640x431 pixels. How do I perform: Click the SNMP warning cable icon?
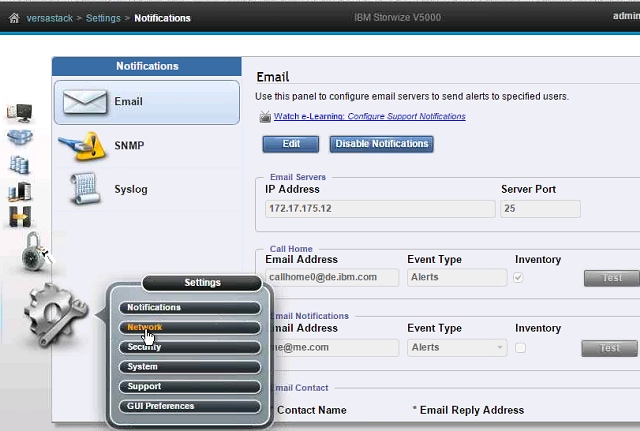(x=83, y=146)
